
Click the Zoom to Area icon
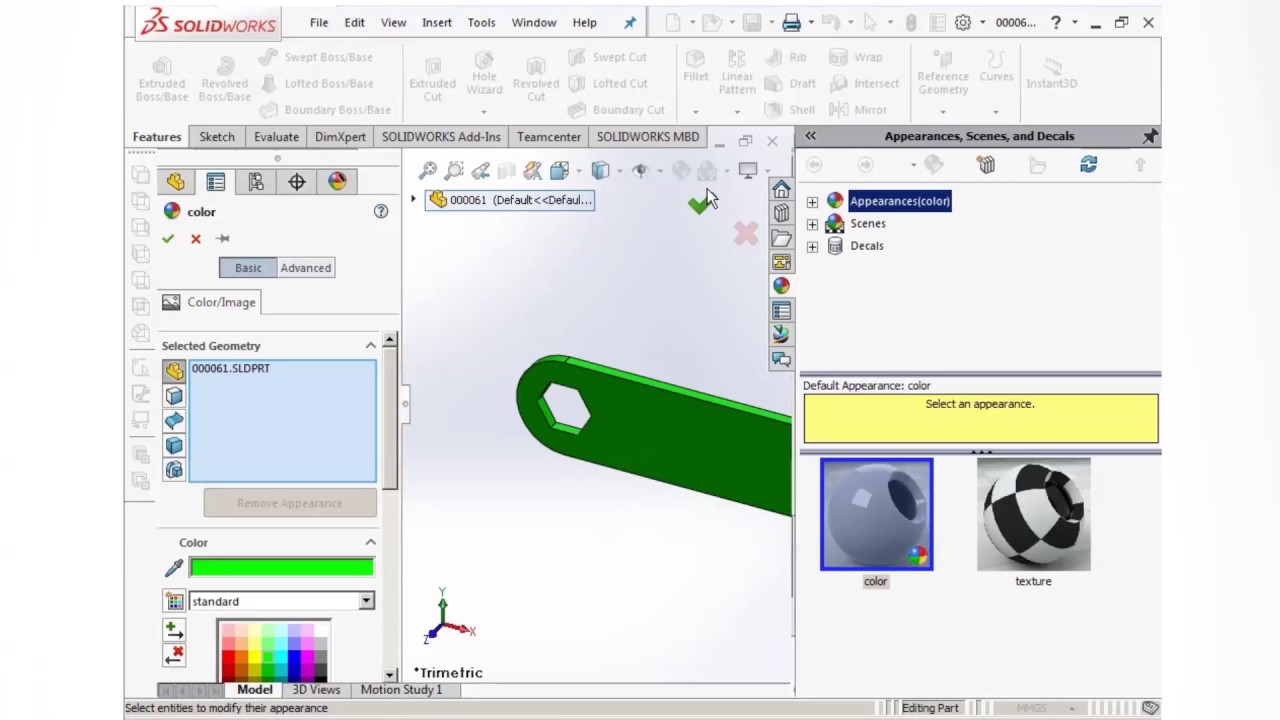(454, 171)
